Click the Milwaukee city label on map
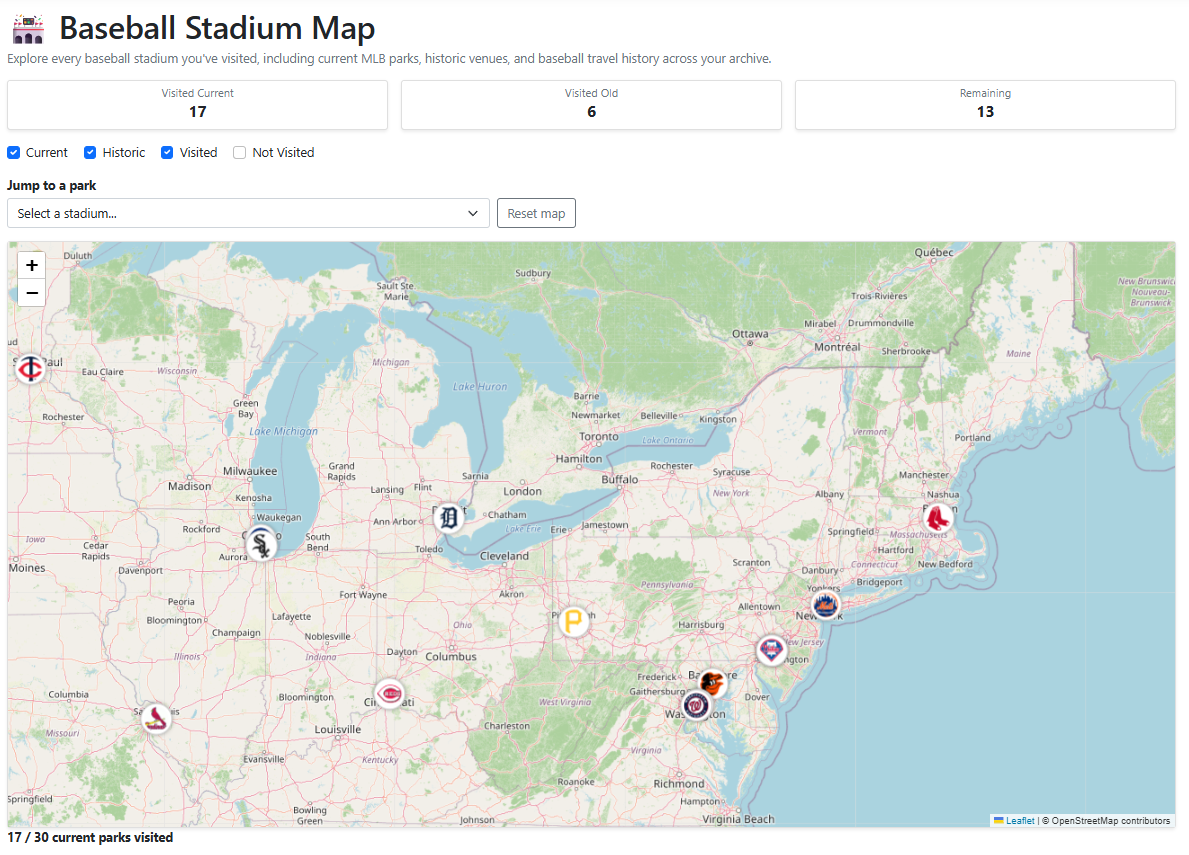 click(250, 471)
